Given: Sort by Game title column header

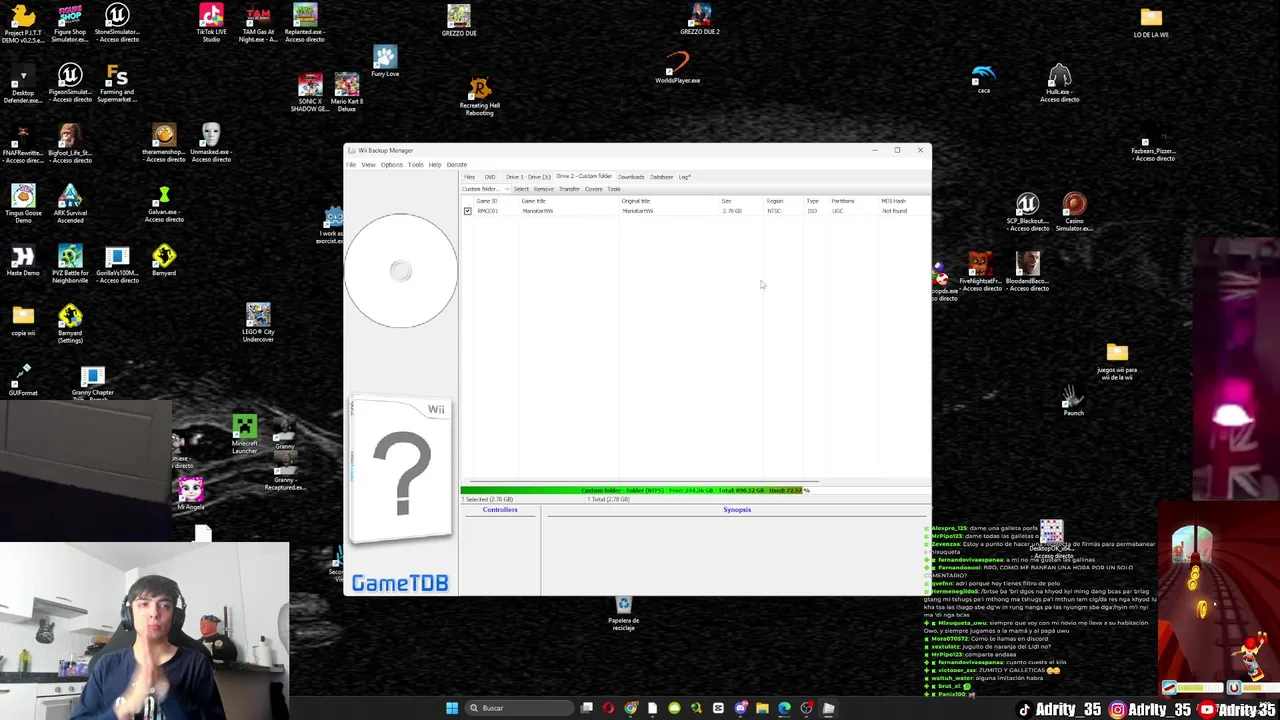Looking at the screenshot, I should coord(533,201).
